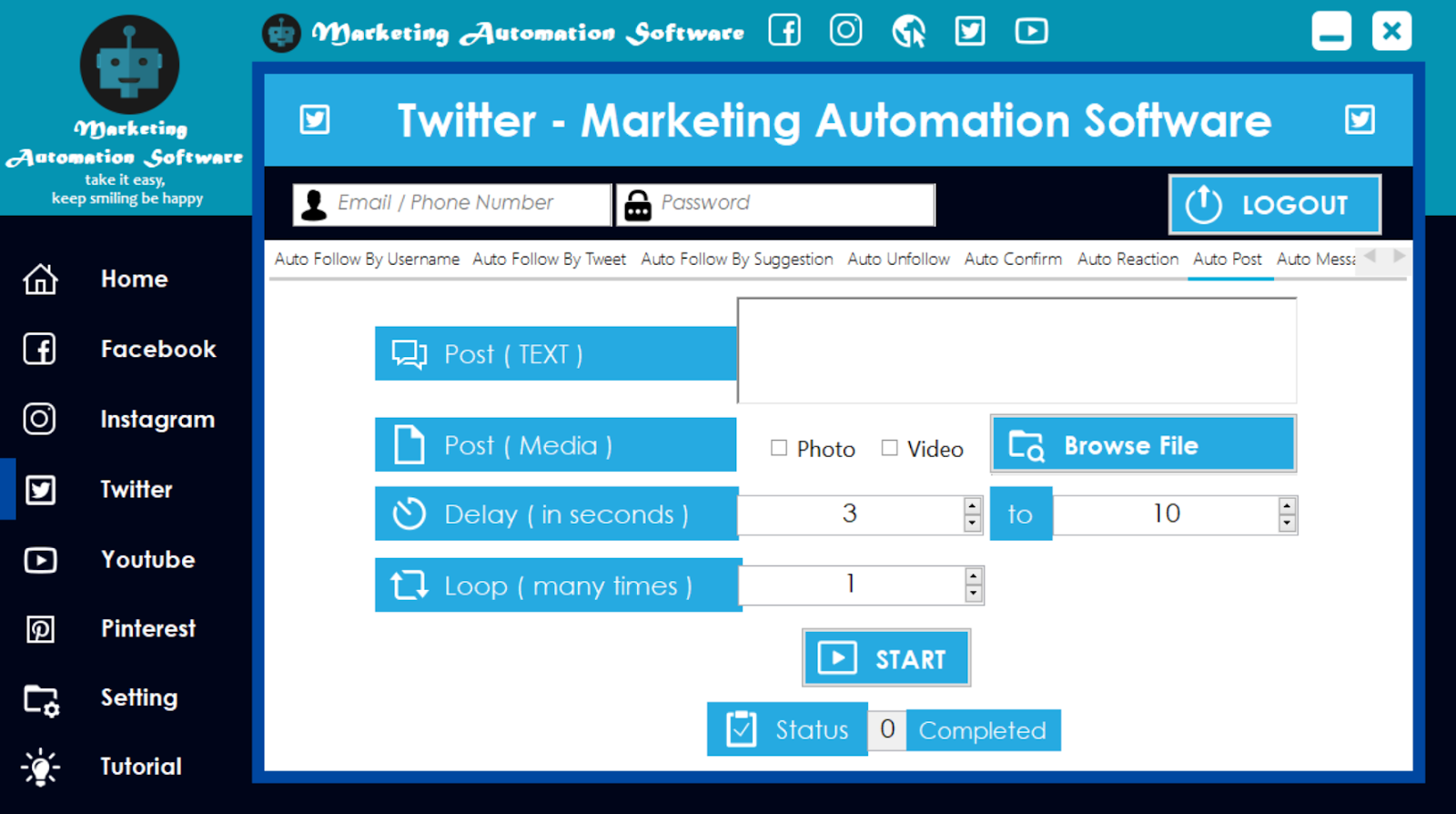This screenshot has width=1456, height=814.
Task: Click the Facebook icon in sidebar
Action: tap(39, 349)
